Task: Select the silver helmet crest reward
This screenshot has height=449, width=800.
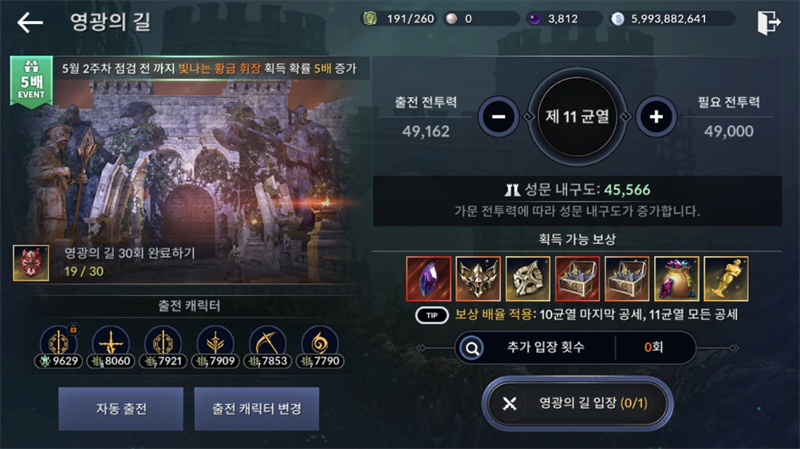Action: coord(478,279)
